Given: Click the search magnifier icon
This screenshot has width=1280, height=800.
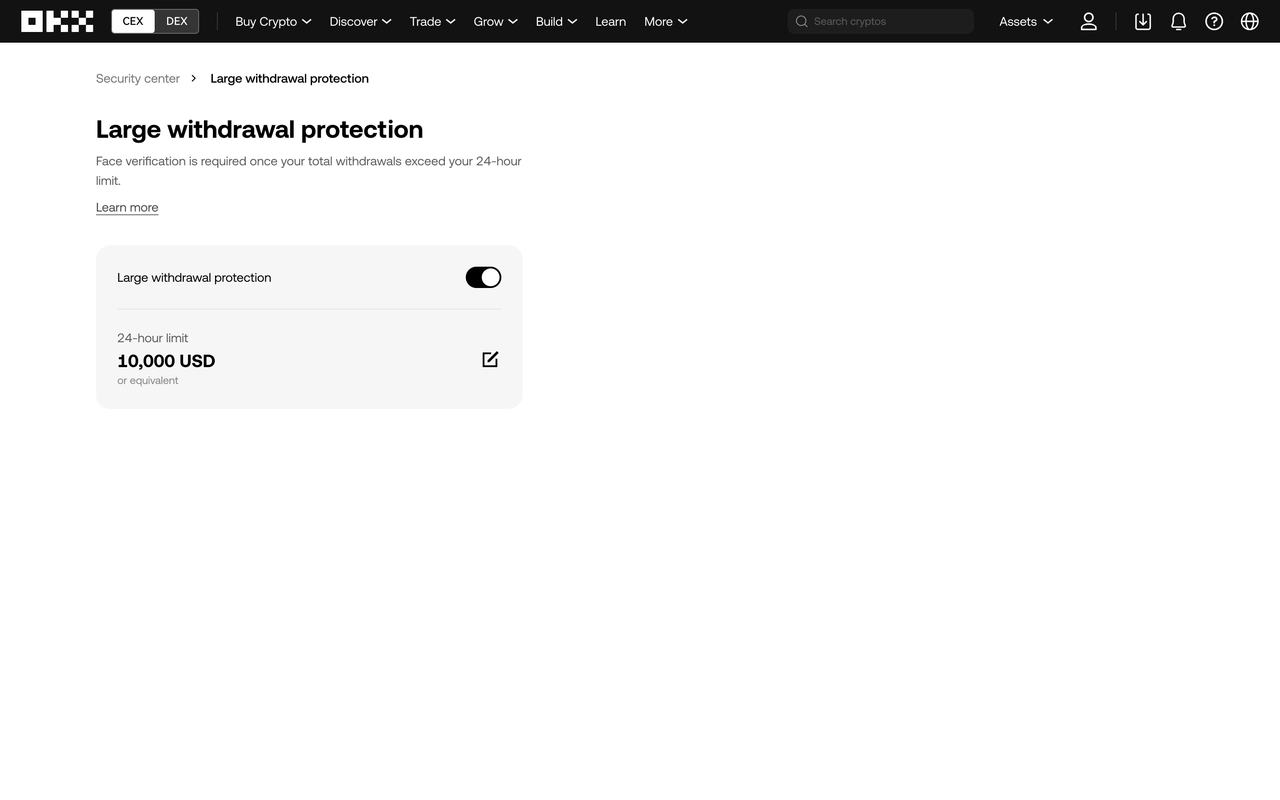Looking at the screenshot, I should click(801, 21).
